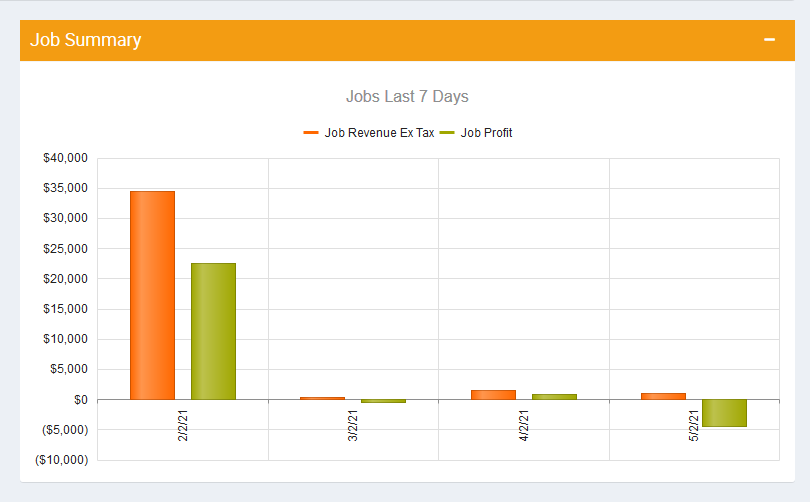Click the 3/2/21 date axis label

click(353, 424)
